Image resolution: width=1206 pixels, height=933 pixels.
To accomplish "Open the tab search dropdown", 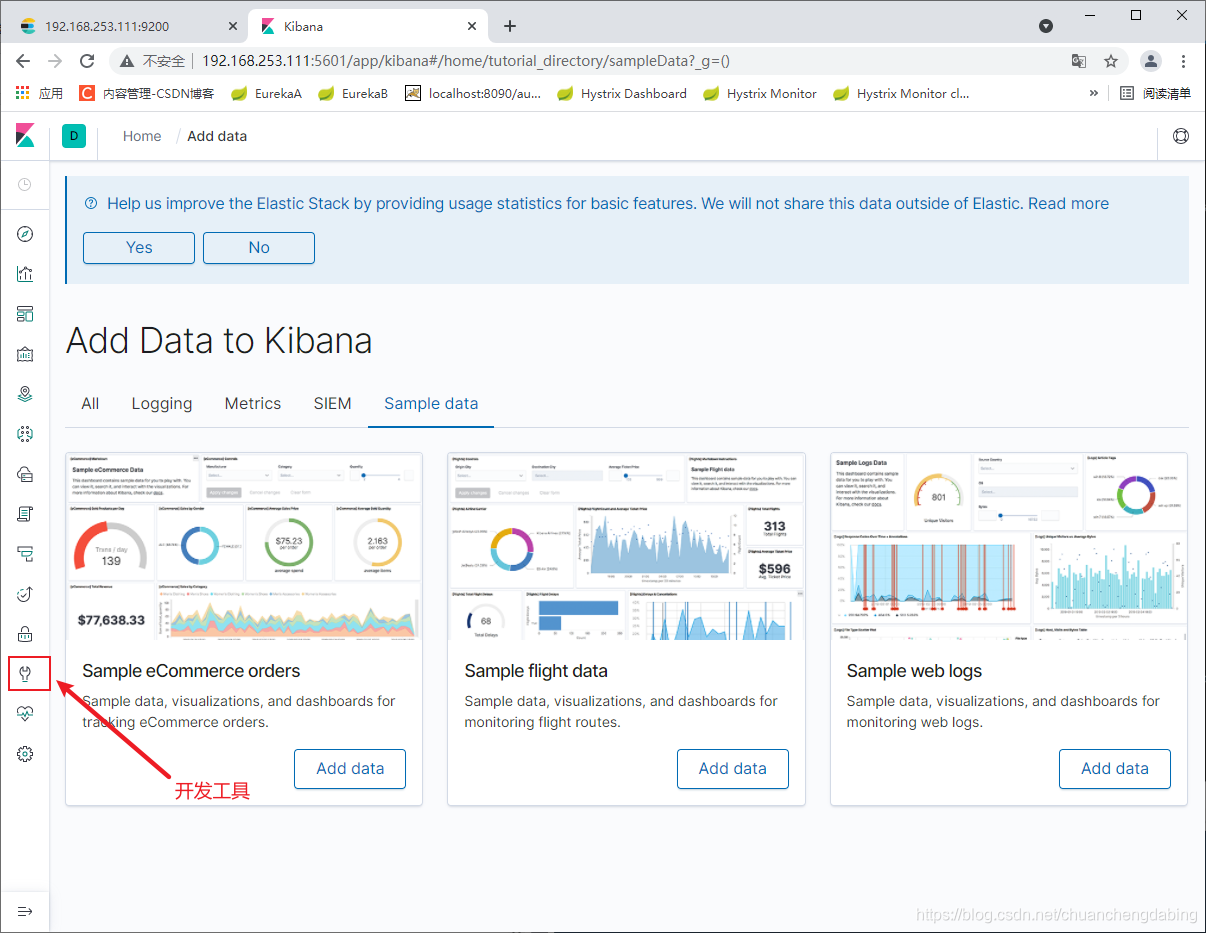I will [x=1046, y=26].
